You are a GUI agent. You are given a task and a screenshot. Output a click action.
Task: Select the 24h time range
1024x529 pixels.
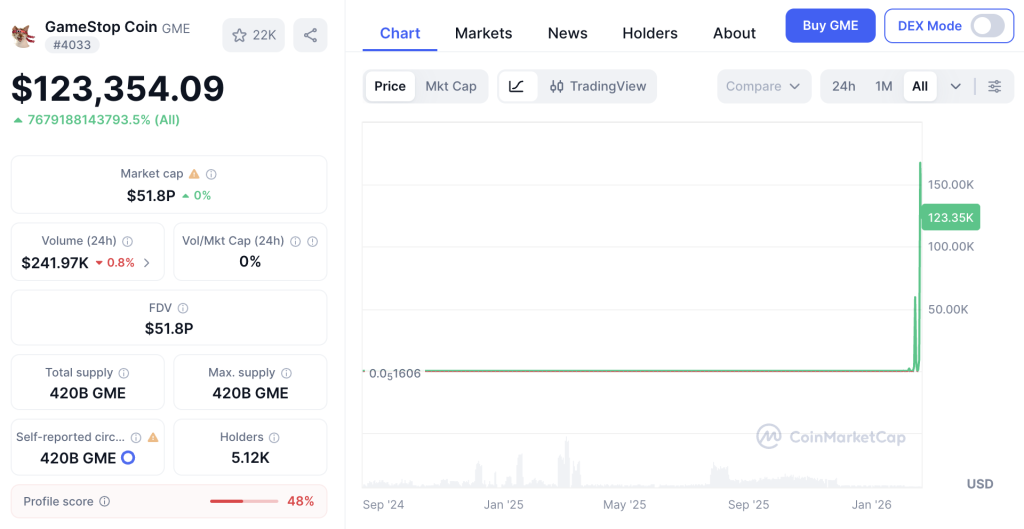[843, 86]
